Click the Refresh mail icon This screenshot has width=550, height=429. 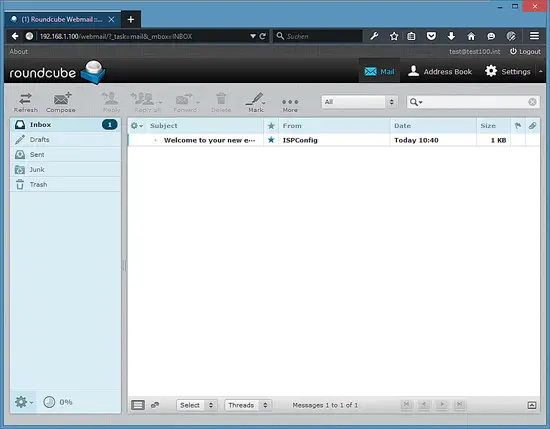[x=26, y=102]
